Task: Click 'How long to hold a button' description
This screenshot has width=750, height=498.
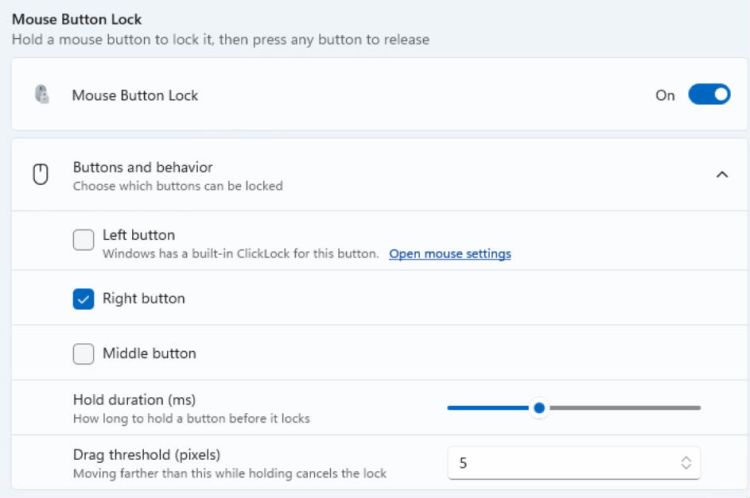Action: pos(191,419)
